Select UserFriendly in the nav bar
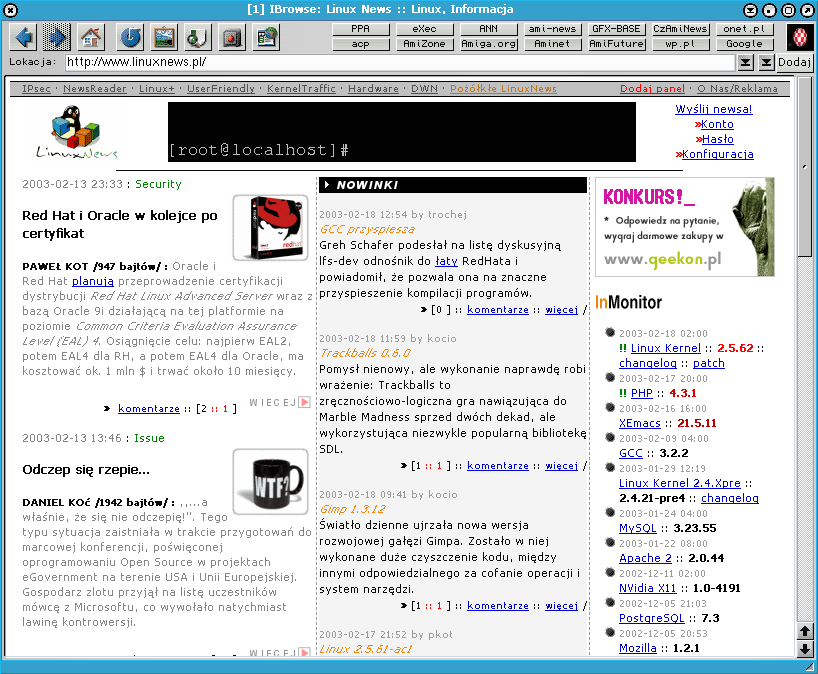Image resolution: width=818 pixels, height=674 pixels. click(221, 89)
